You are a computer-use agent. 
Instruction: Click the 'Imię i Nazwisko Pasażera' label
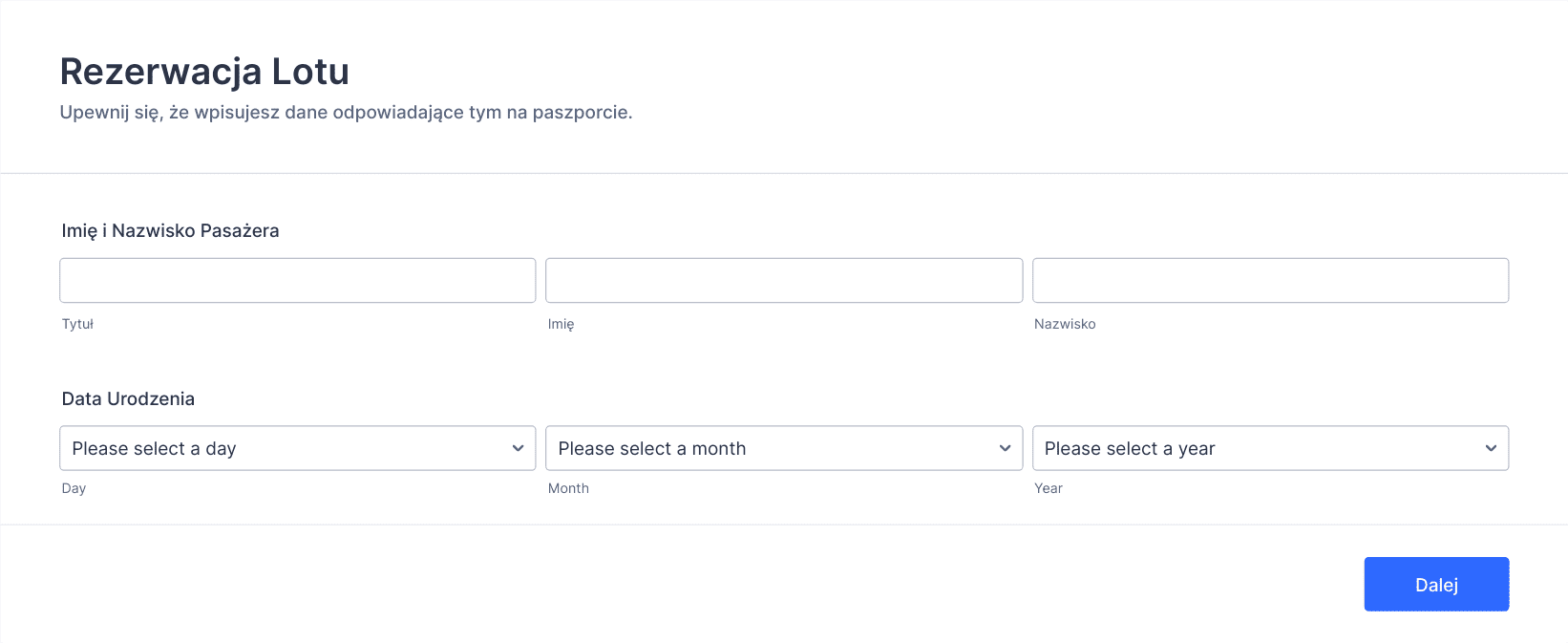(170, 230)
